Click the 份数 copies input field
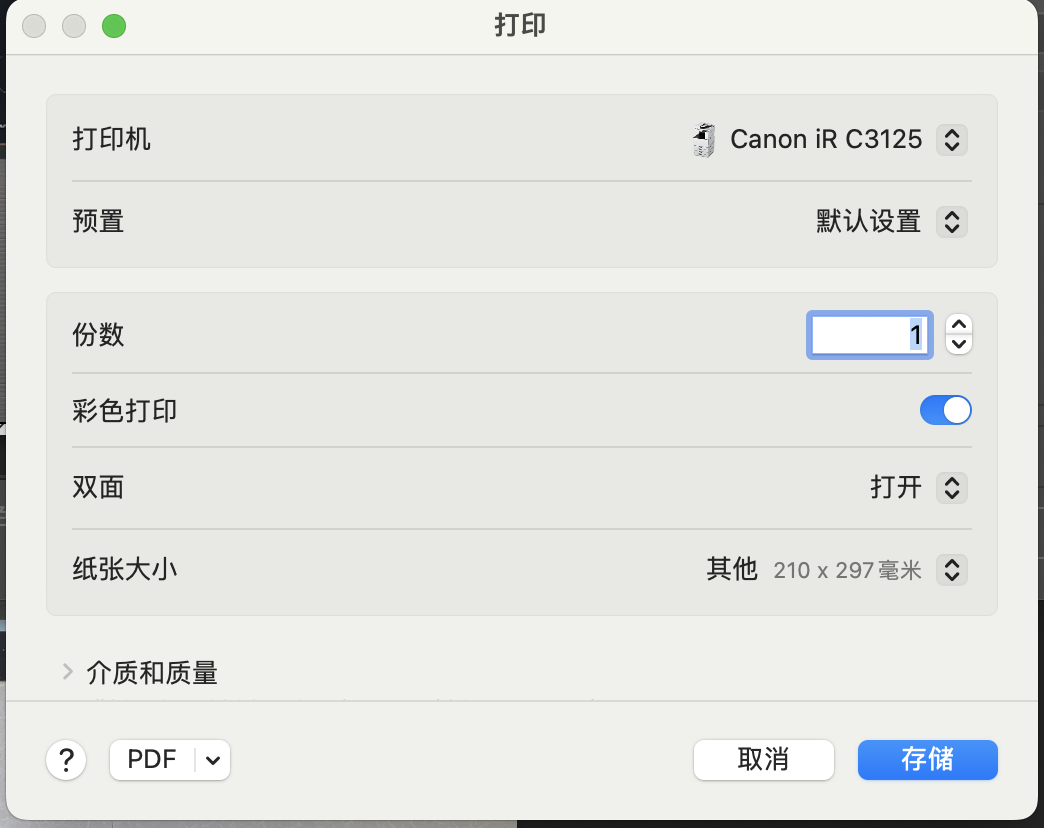Screen dimensions: 1044x828 point(868,334)
